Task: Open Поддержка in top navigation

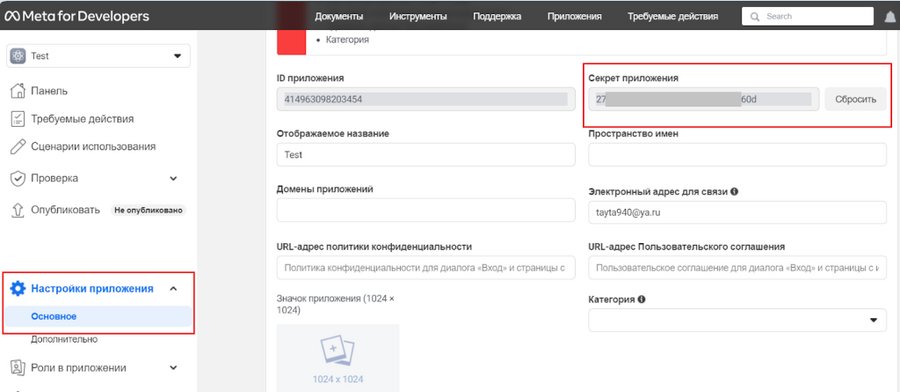Action: point(497,17)
